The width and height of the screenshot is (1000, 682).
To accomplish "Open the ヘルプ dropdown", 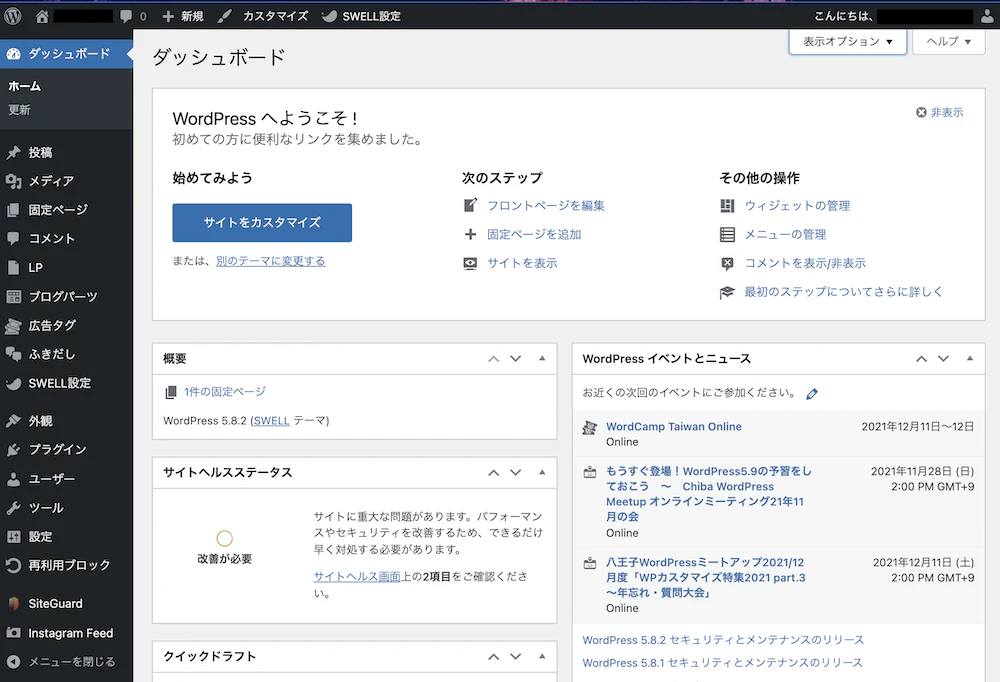I will point(948,41).
